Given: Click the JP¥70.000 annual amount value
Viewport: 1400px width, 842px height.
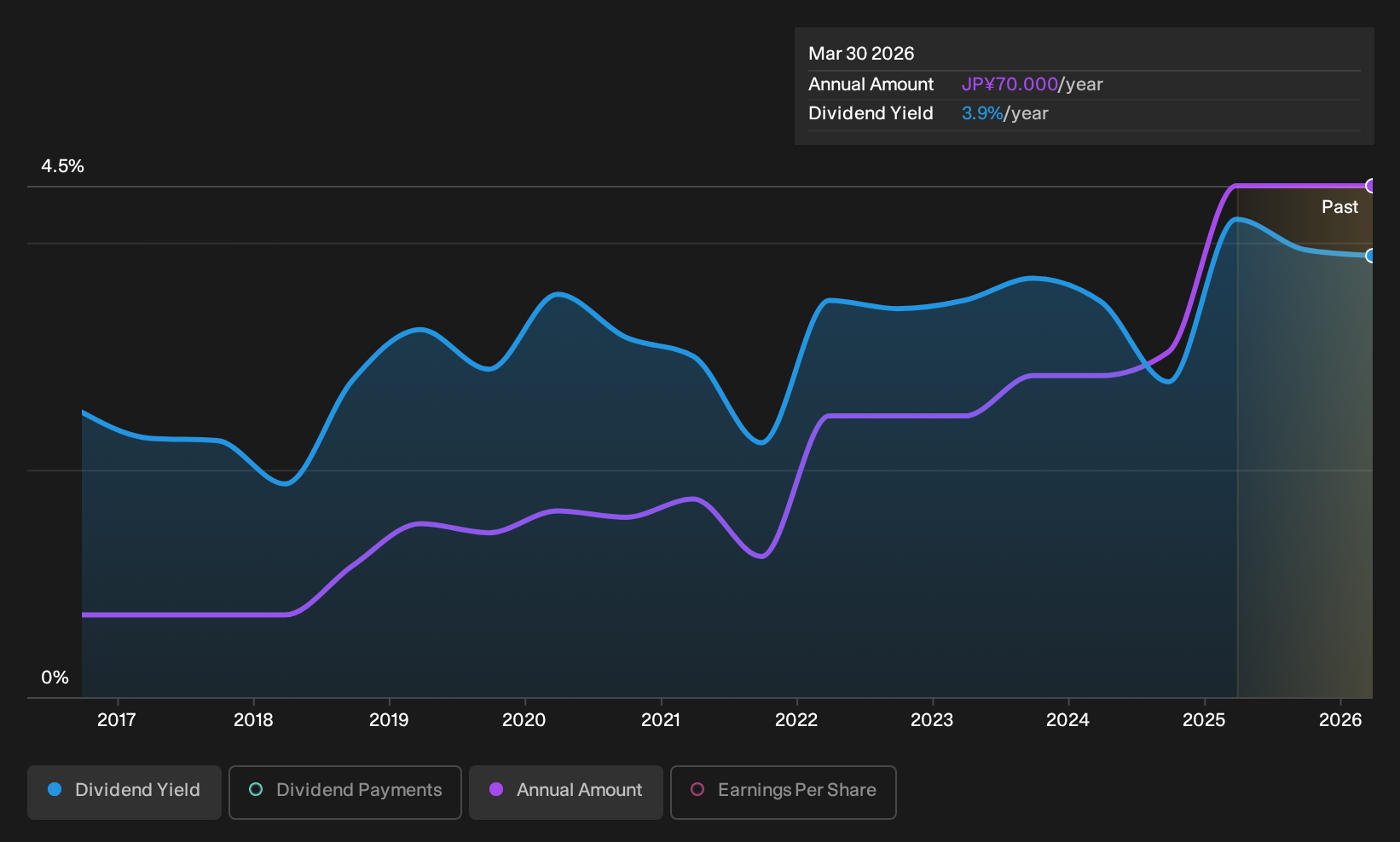Looking at the screenshot, I should pyautogui.click(x=1010, y=84).
